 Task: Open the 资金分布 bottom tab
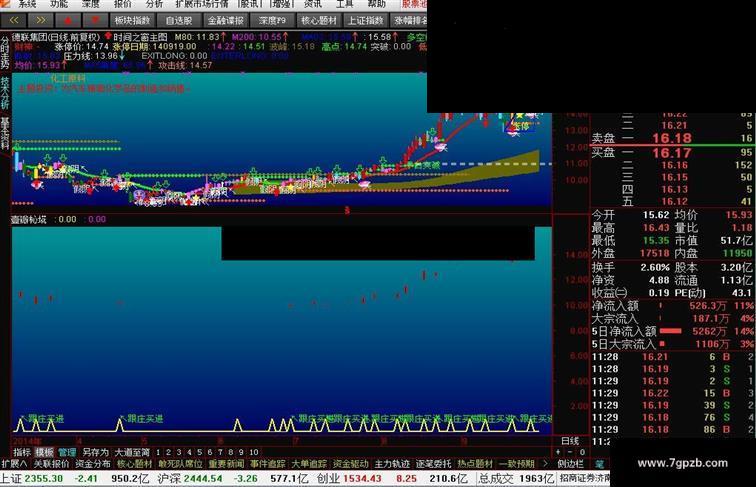pyautogui.click(x=93, y=464)
